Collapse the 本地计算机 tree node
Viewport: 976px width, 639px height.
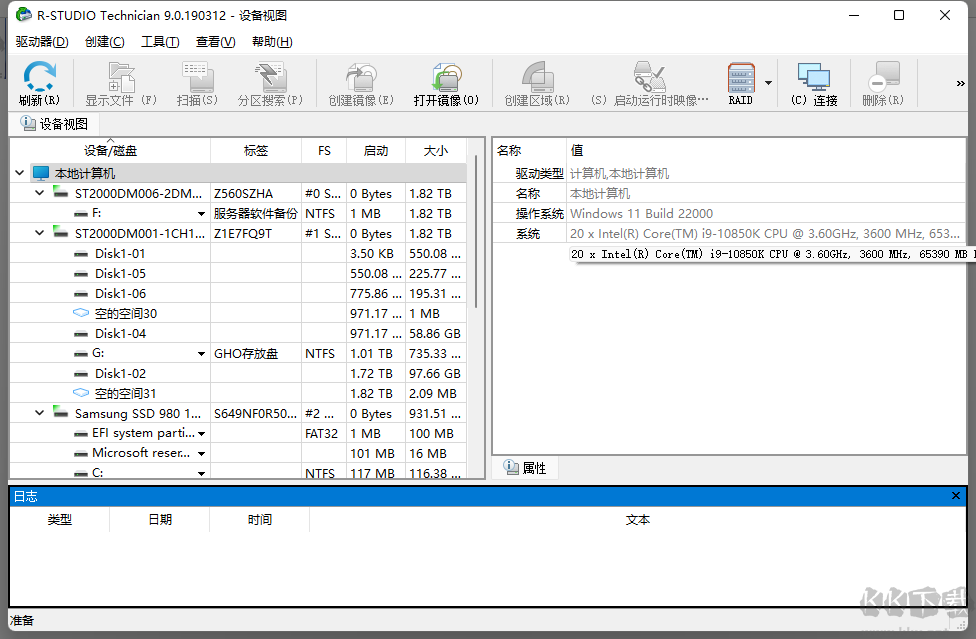(x=19, y=172)
